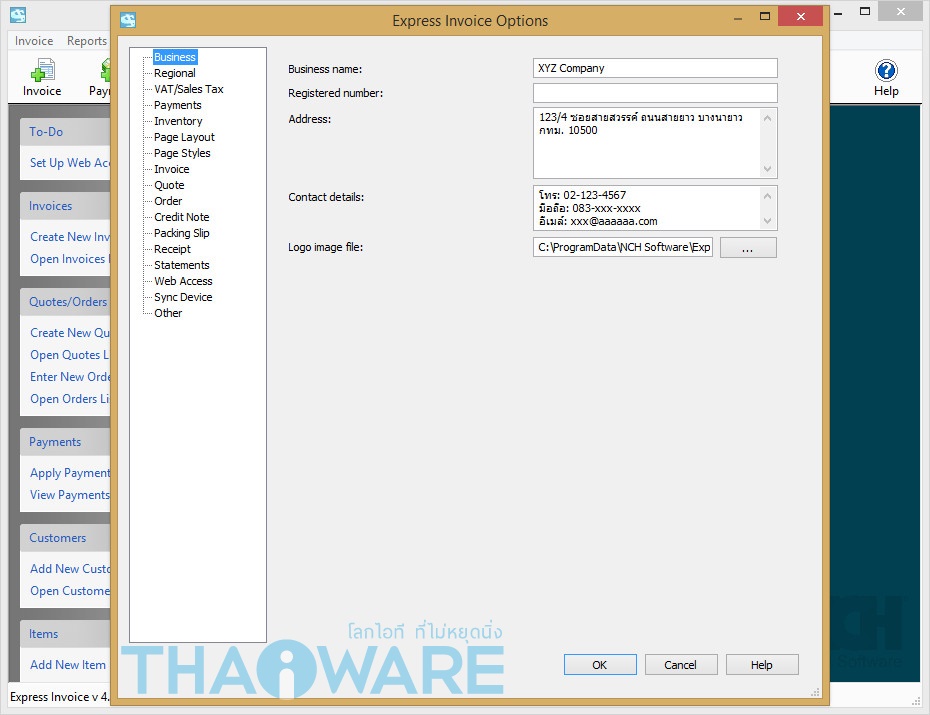The width and height of the screenshot is (930, 715).
Task: Select Invoice in the options tree
Action: (171, 169)
